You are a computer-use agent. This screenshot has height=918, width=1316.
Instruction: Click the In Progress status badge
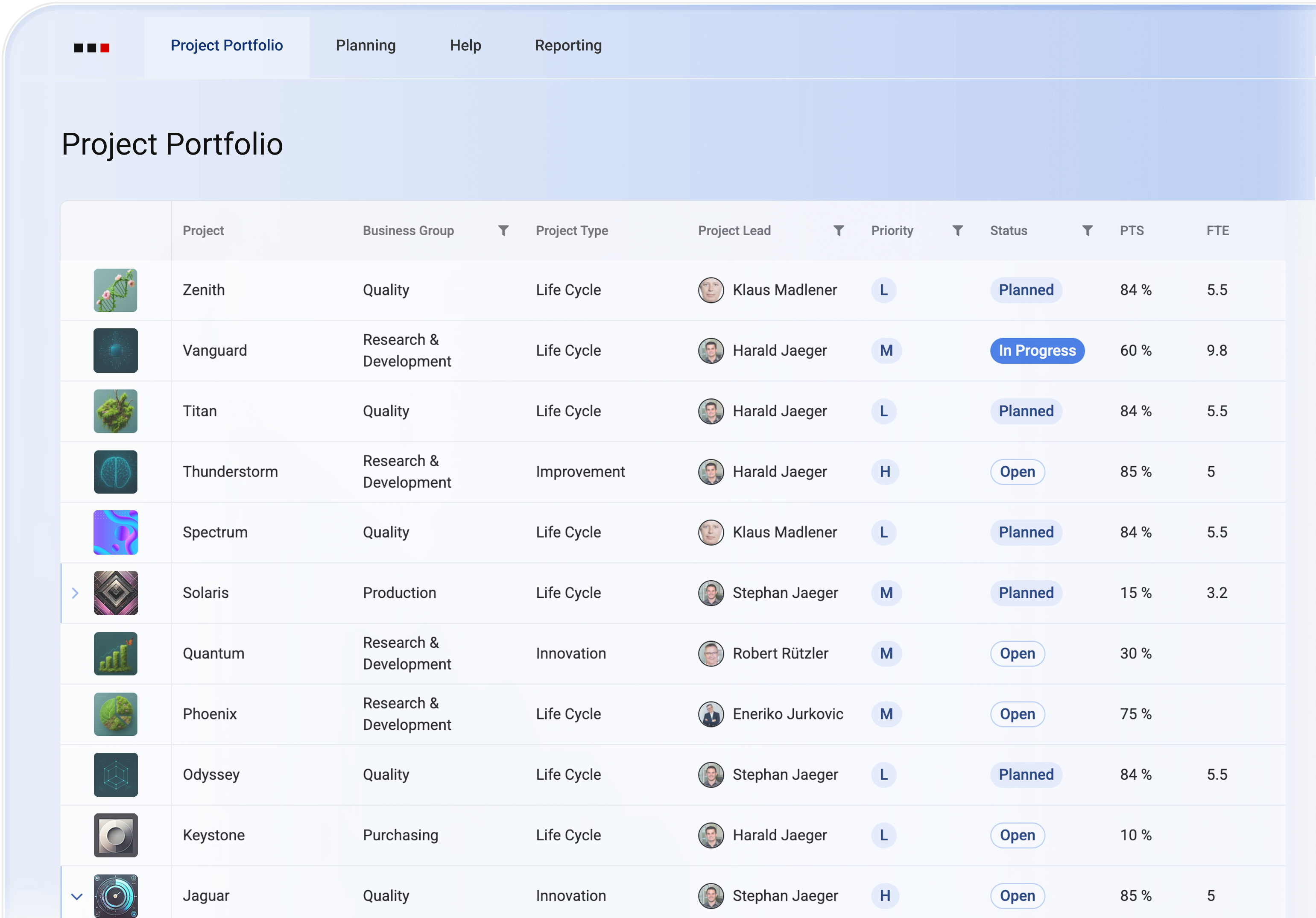click(1036, 351)
